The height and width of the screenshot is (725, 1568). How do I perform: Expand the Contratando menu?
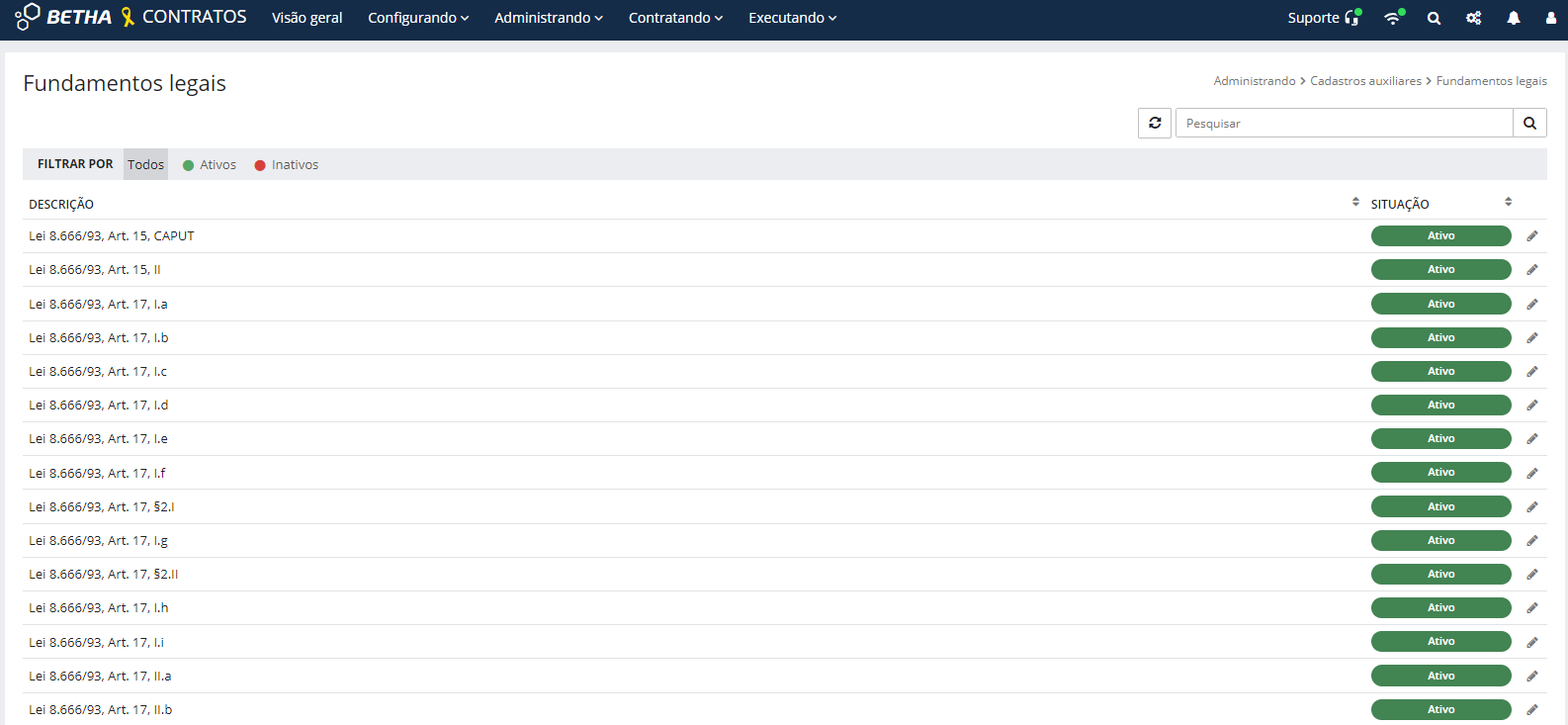point(676,18)
